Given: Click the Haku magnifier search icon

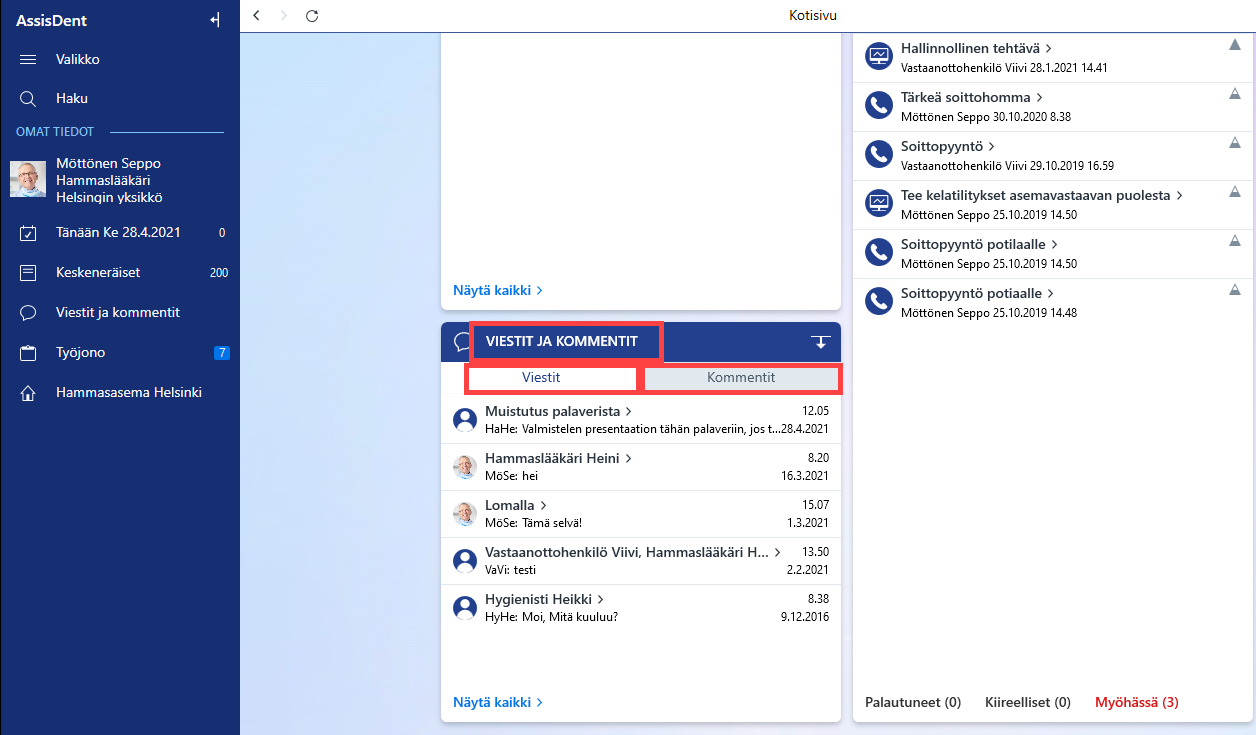Looking at the screenshot, I should (x=28, y=99).
